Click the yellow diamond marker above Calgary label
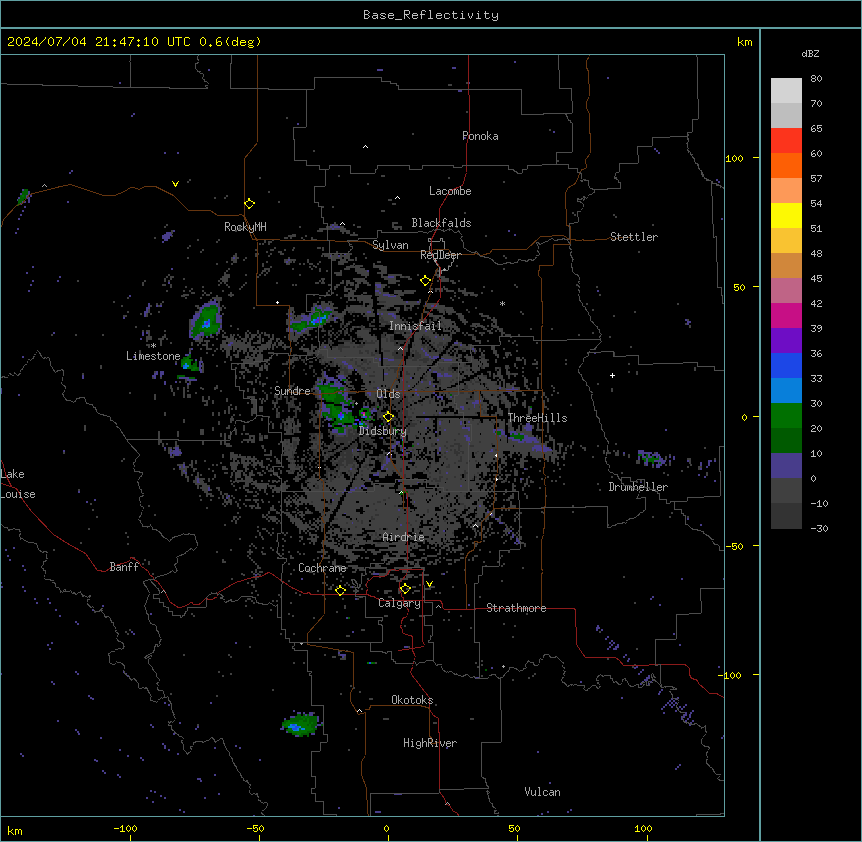The width and height of the screenshot is (862, 842). [405, 589]
